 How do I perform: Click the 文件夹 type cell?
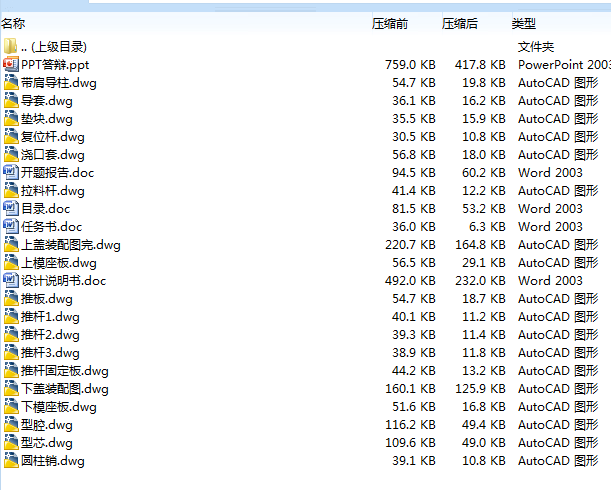coord(536,47)
